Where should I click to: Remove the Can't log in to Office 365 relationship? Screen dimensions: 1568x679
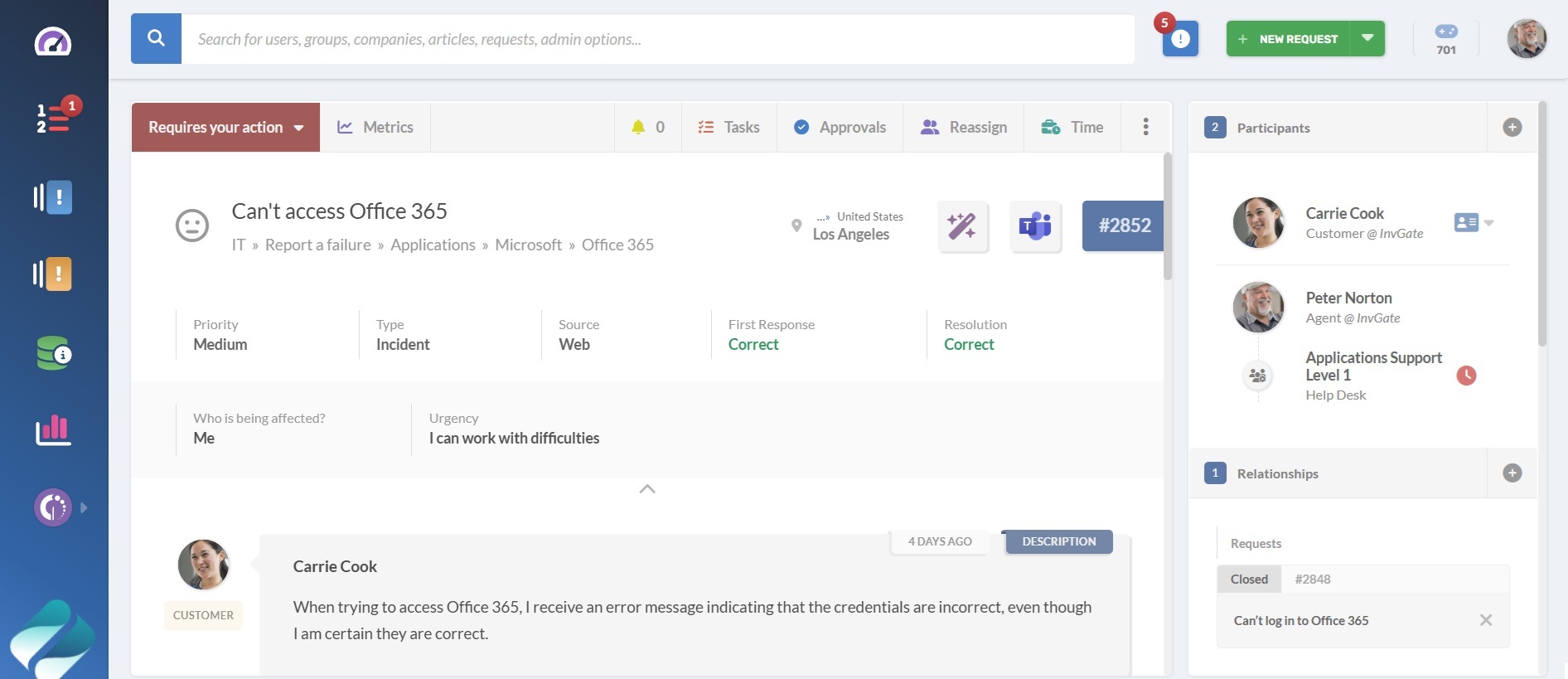tap(1486, 620)
